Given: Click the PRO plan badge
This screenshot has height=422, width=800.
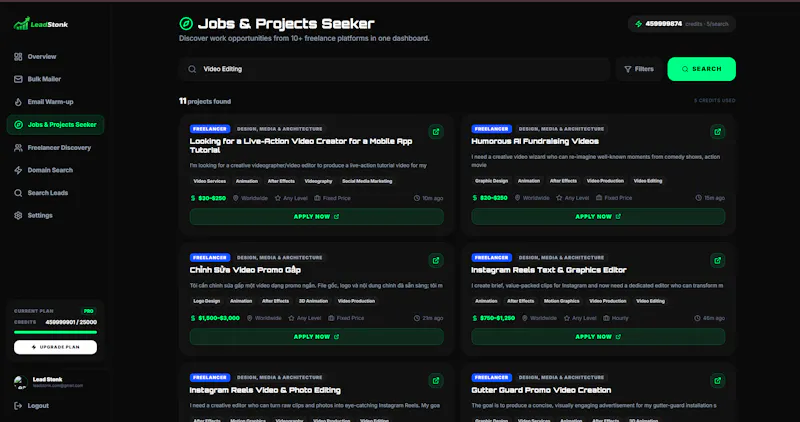Looking at the screenshot, I should 89,311.
